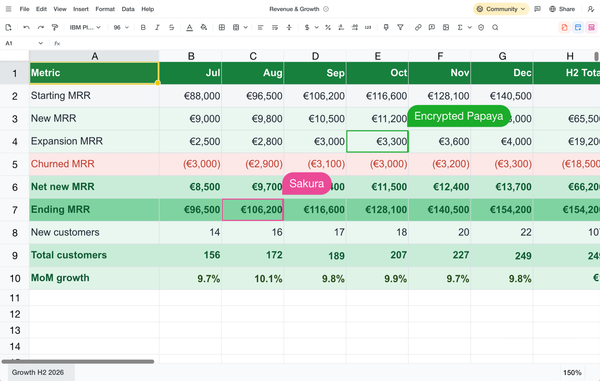Viewport: 600px width, 381px height.
Task: Click the decrease decimal places icon
Action: click(x=341, y=27)
